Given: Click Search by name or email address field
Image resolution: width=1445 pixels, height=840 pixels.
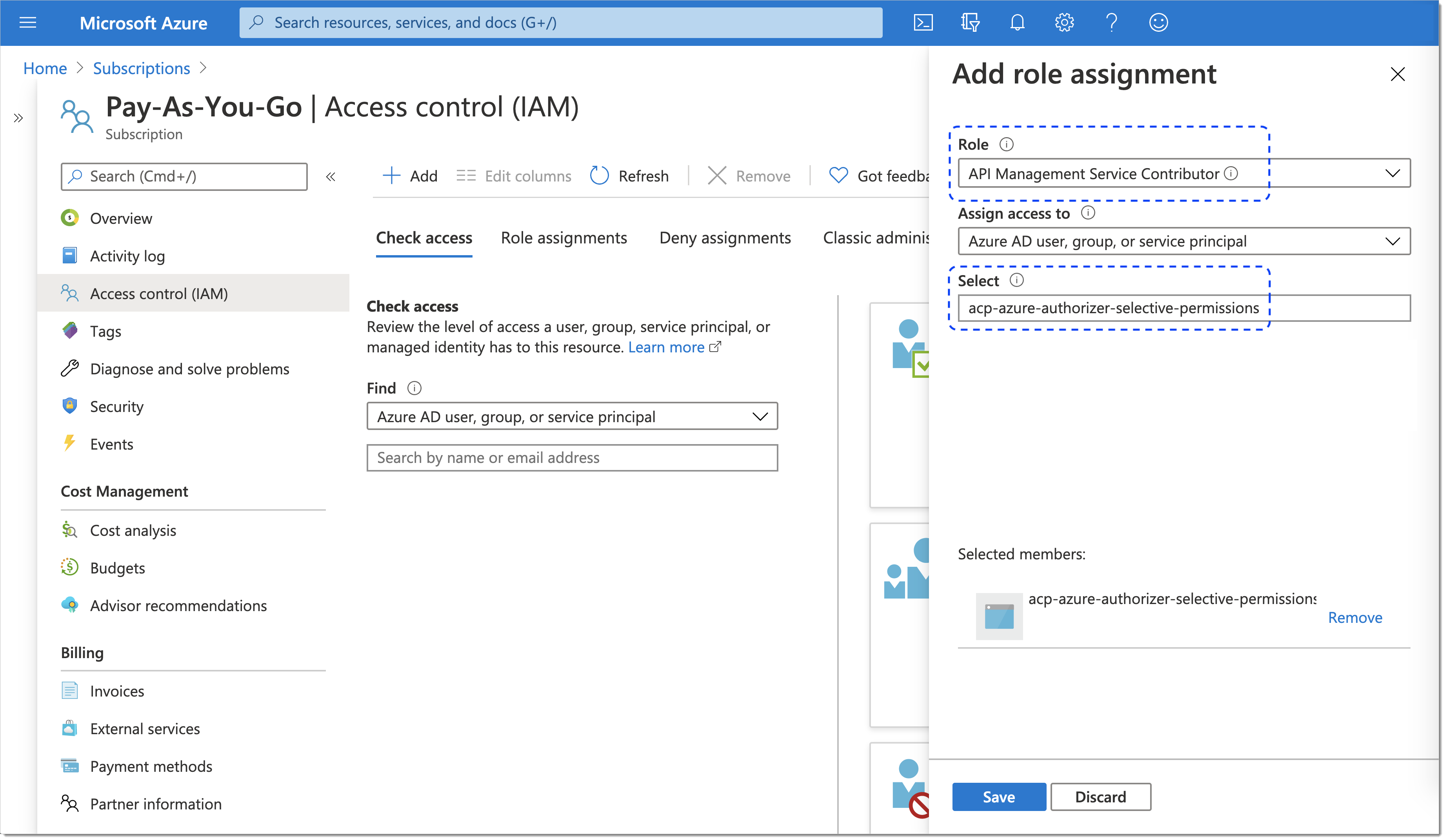Looking at the screenshot, I should 572,458.
